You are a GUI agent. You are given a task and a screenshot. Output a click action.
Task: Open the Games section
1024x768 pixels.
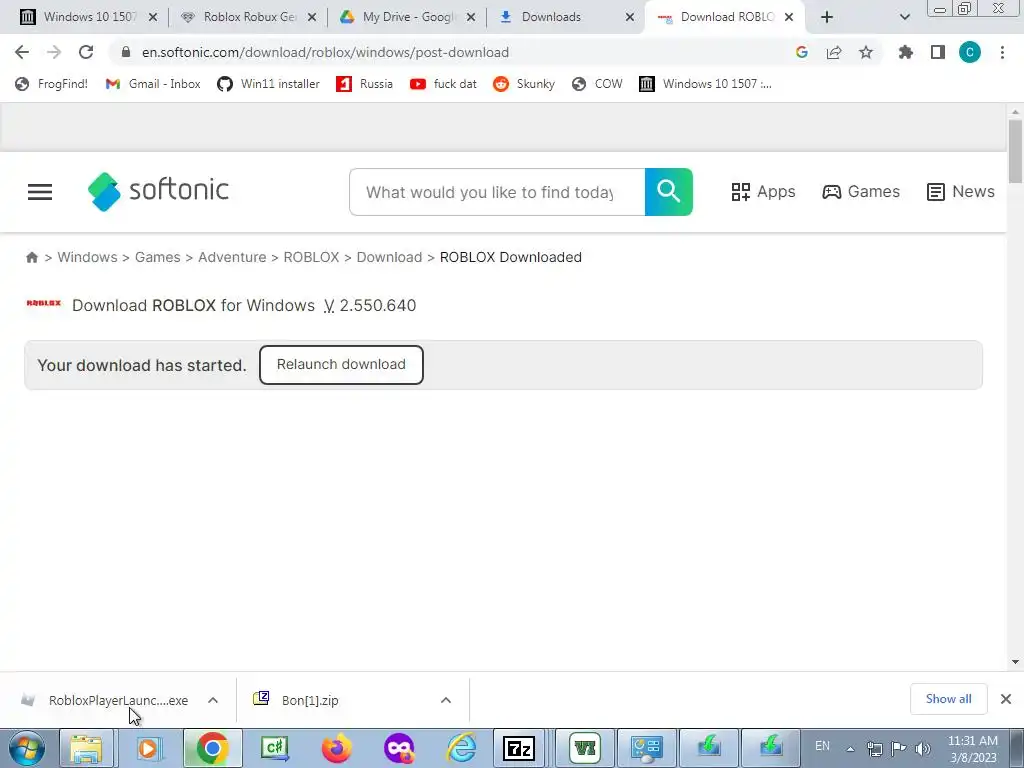click(x=861, y=192)
